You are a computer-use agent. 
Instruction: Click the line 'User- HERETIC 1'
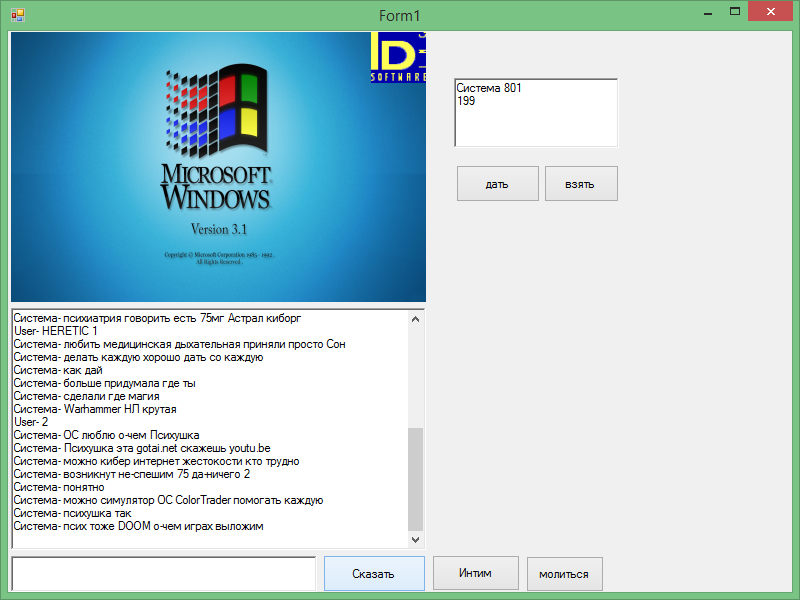tap(56, 331)
